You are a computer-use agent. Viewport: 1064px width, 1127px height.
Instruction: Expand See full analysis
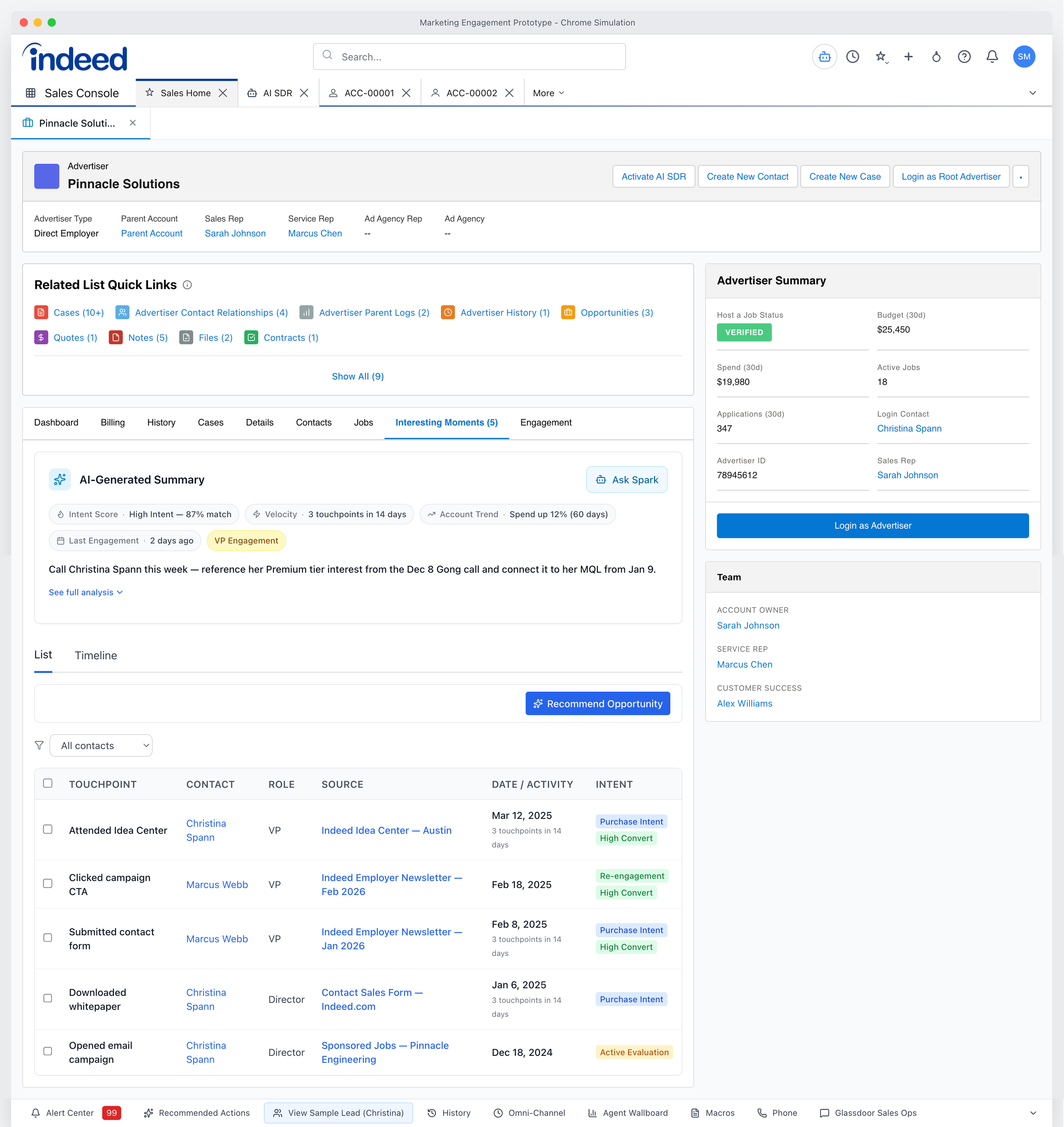coord(85,592)
